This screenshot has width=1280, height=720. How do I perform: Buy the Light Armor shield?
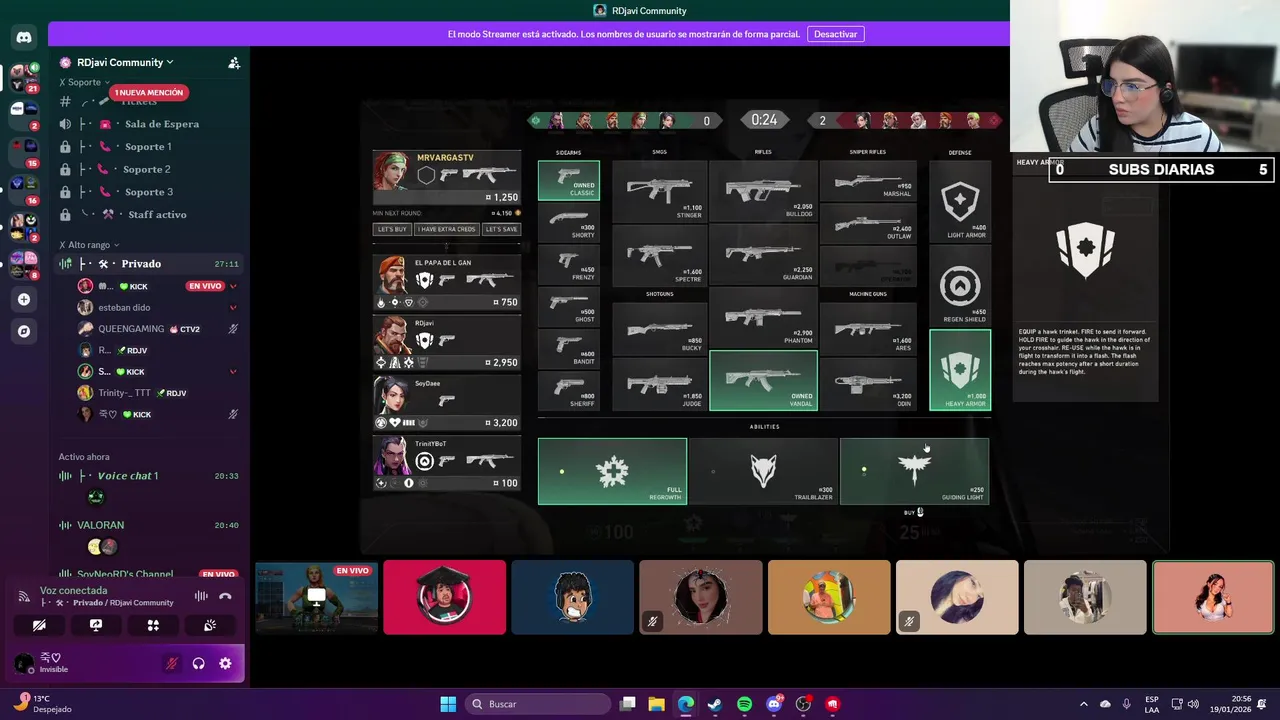[x=960, y=201]
